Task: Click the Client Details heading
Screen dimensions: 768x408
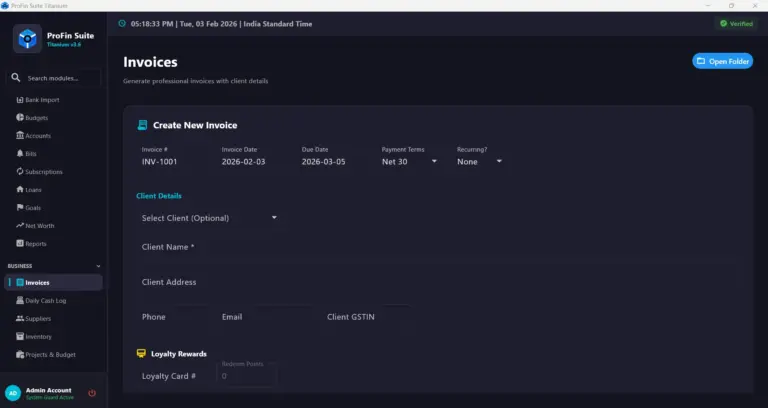Action: point(159,195)
